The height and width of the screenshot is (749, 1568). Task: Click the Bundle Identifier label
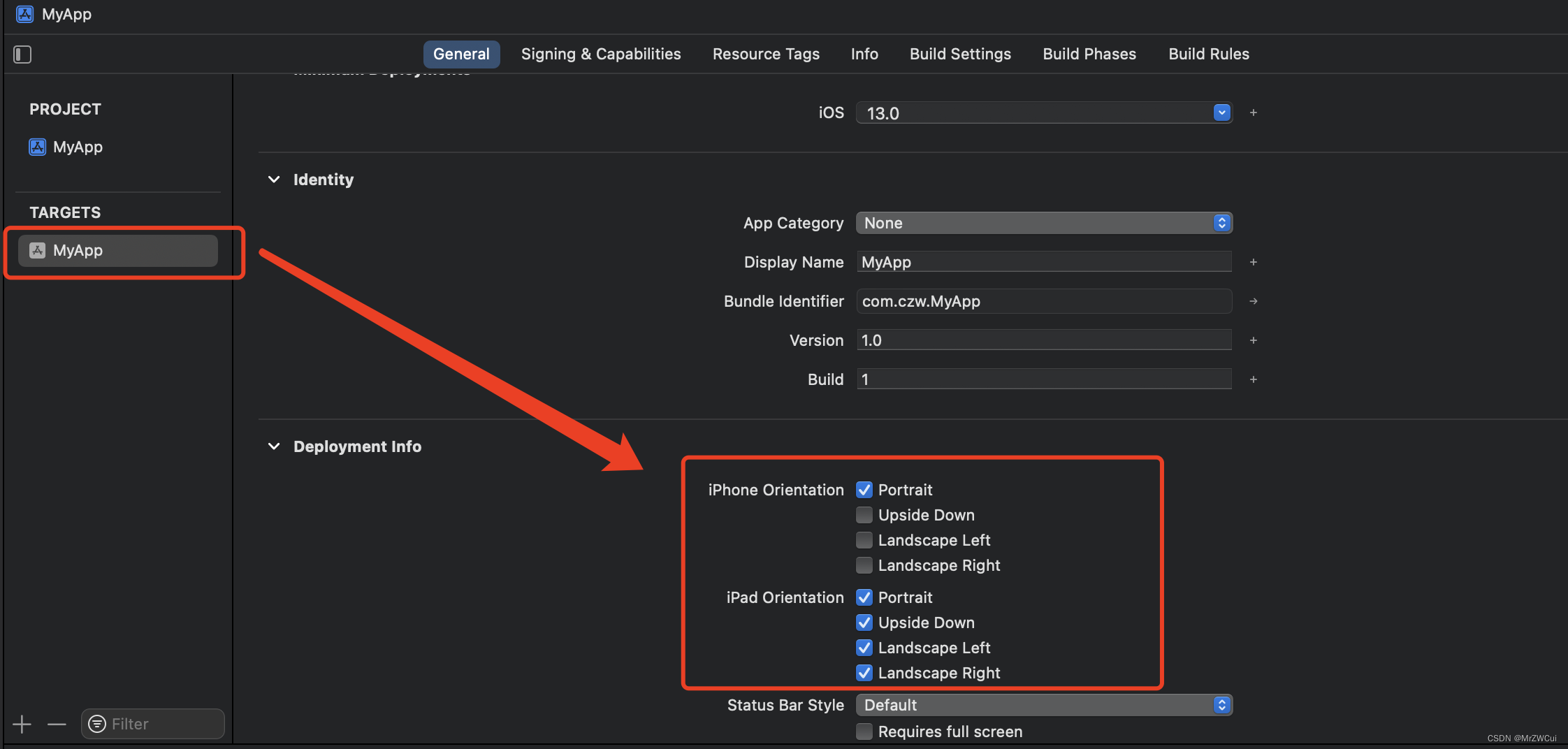[784, 301]
